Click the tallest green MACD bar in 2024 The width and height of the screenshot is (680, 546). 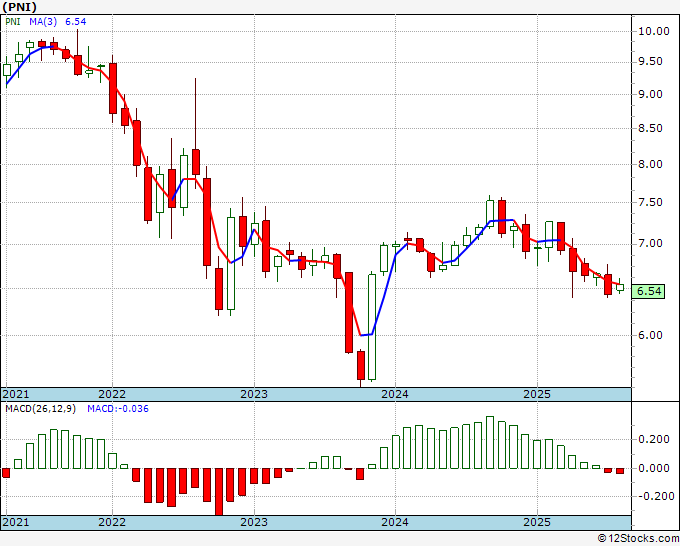[x=490, y=442]
